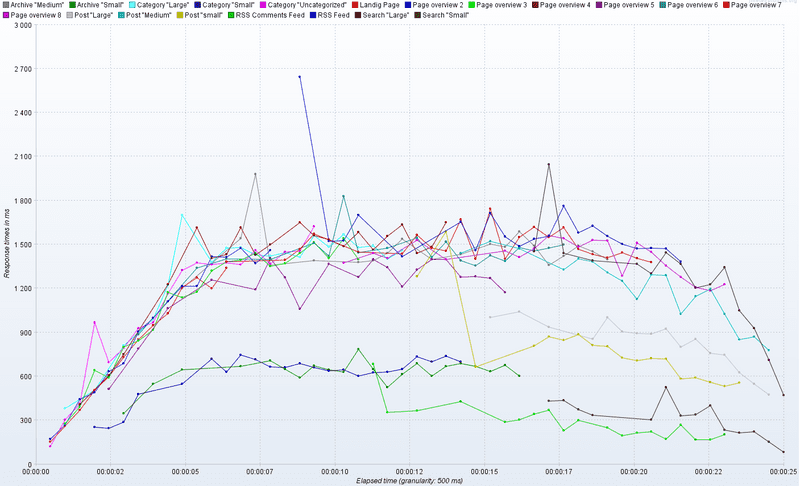
Task: Select Page overview 2 in the legend
Action: click(434, 5)
